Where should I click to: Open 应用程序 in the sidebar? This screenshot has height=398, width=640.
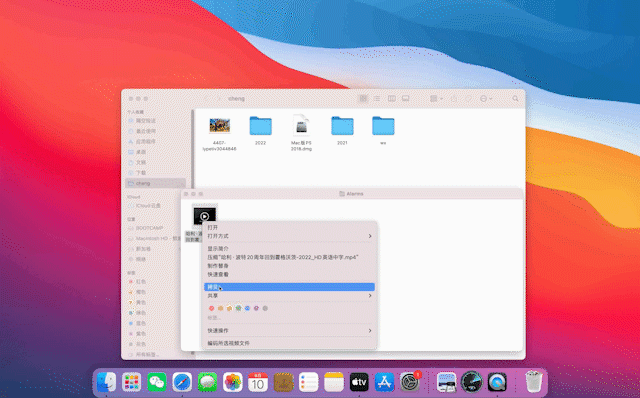point(156,142)
